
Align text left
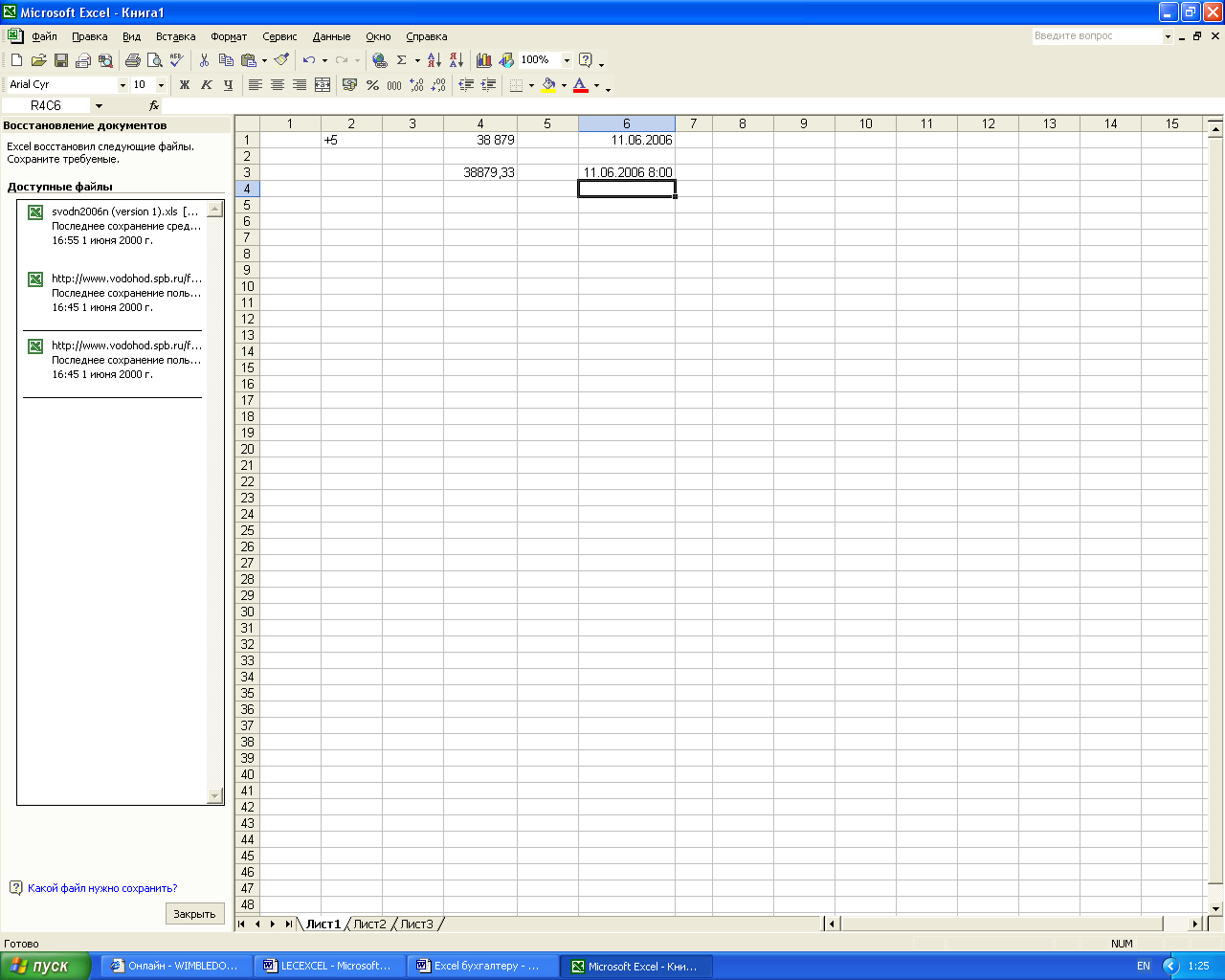(x=256, y=85)
